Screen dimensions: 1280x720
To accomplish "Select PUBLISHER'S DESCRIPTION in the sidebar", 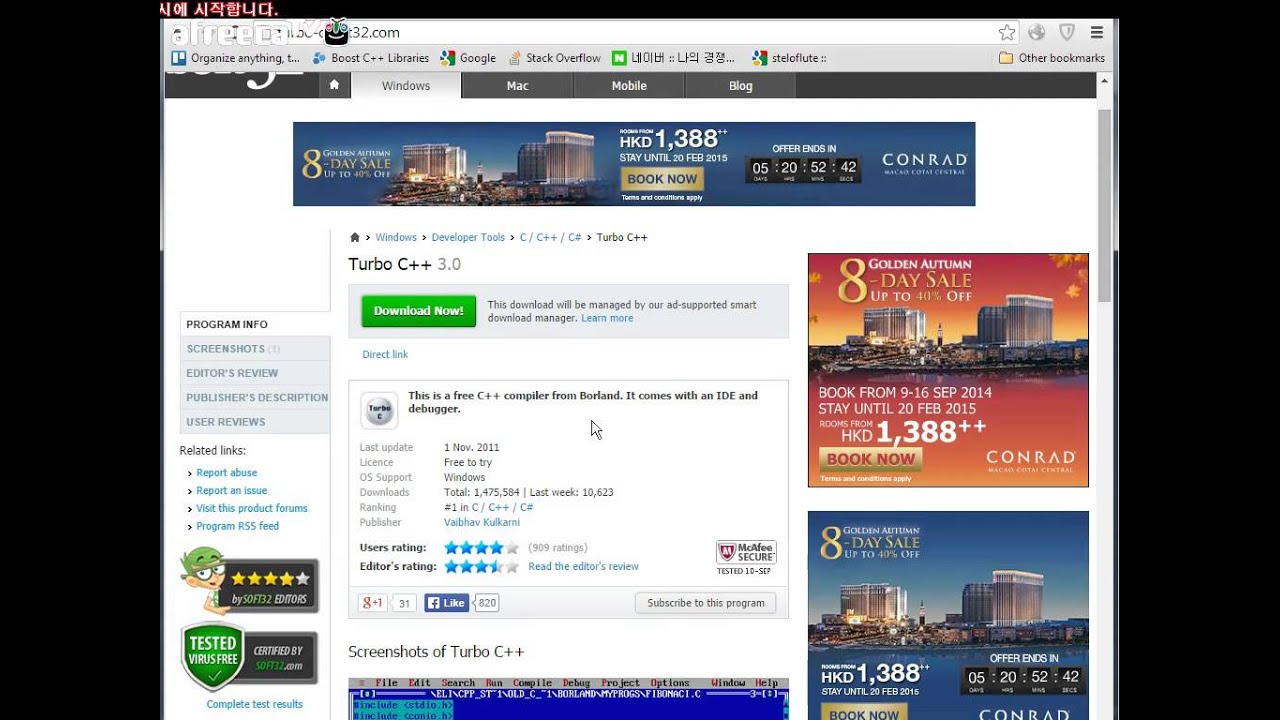I will pos(255,397).
